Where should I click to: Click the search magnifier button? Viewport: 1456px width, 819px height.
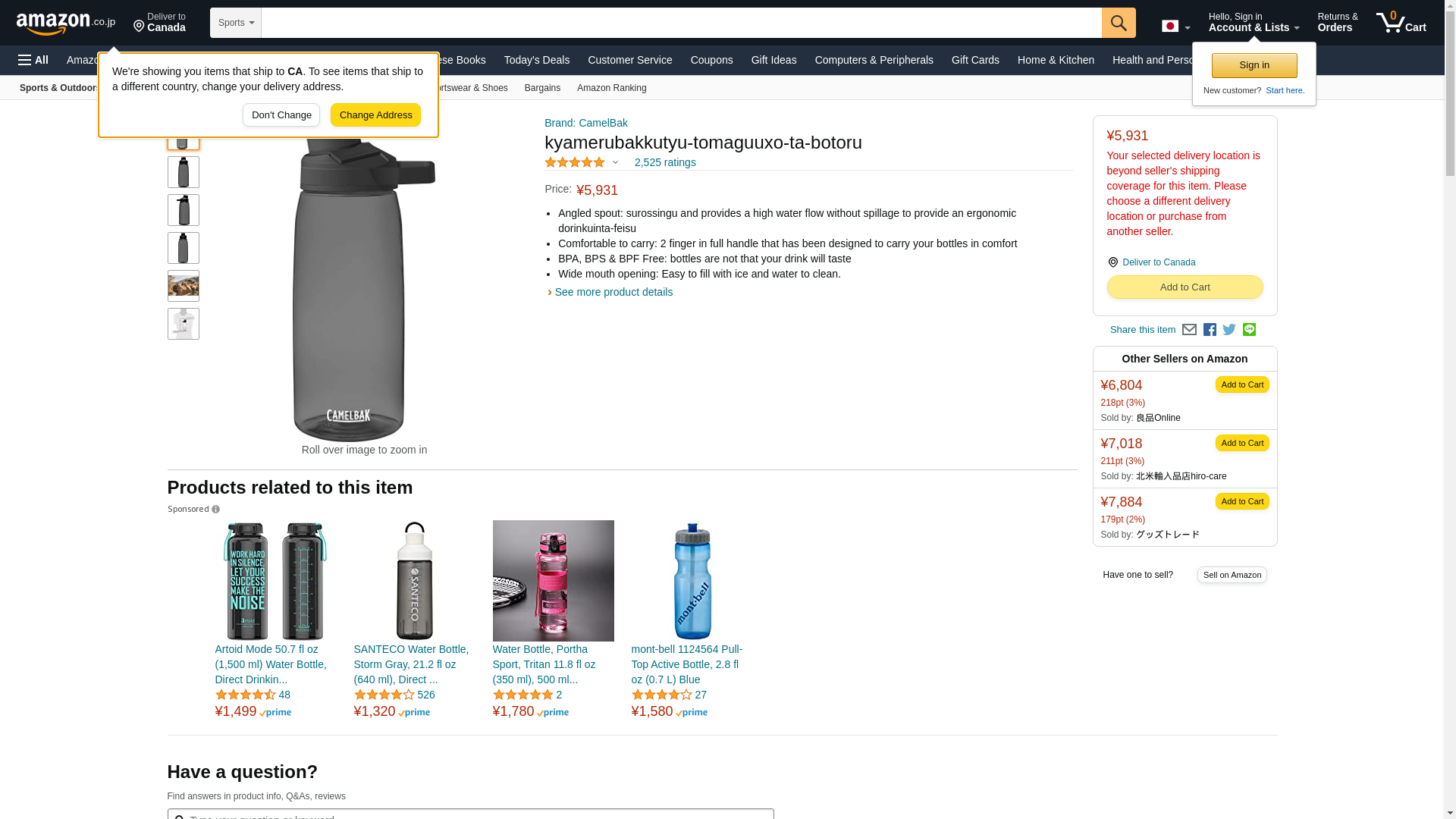click(x=1119, y=23)
